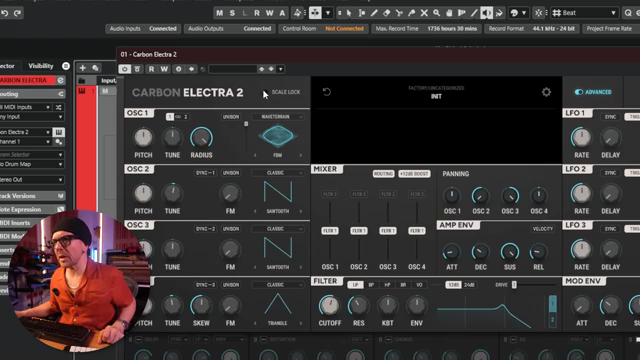The height and width of the screenshot is (360, 640).
Task: Open the Beat snap type dropdown
Action: click(x=585, y=13)
